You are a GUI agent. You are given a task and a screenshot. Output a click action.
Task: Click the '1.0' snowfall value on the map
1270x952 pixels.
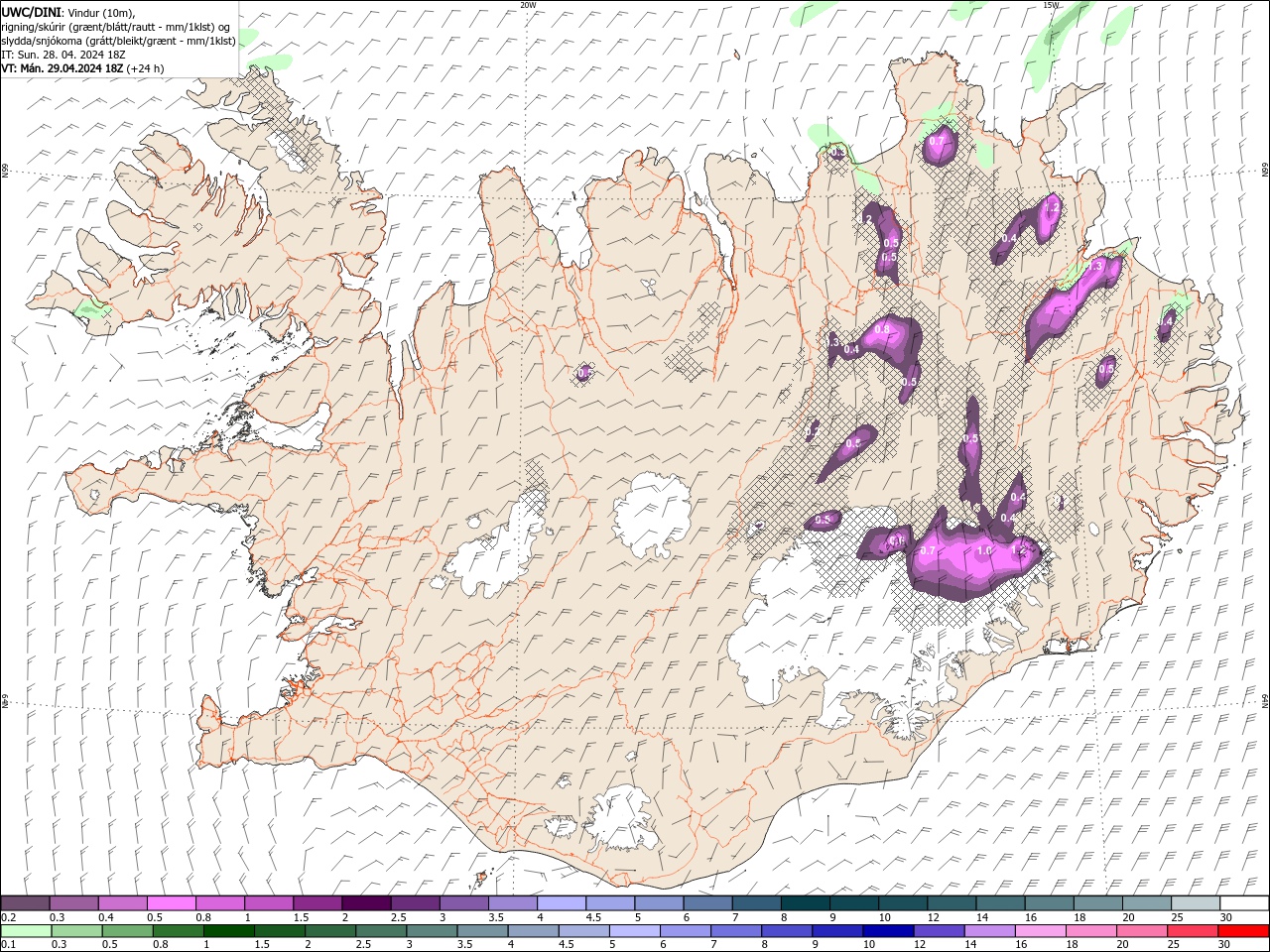click(984, 550)
